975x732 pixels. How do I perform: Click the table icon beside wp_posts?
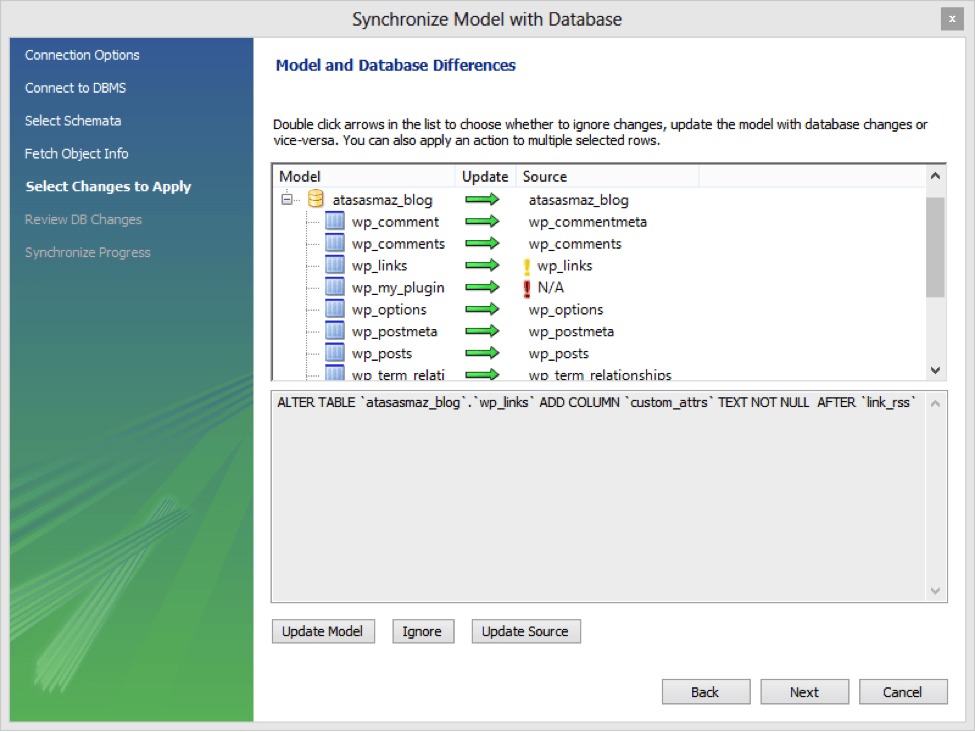coord(335,353)
